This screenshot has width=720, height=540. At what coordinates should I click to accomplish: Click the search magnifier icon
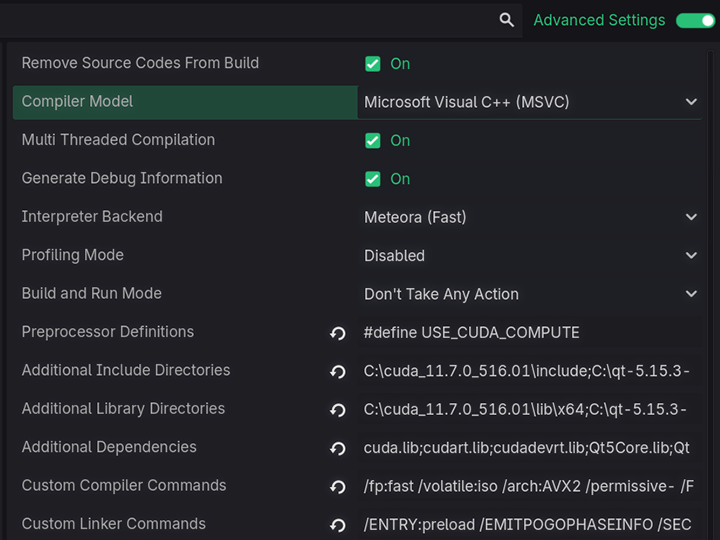(x=506, y=20)
